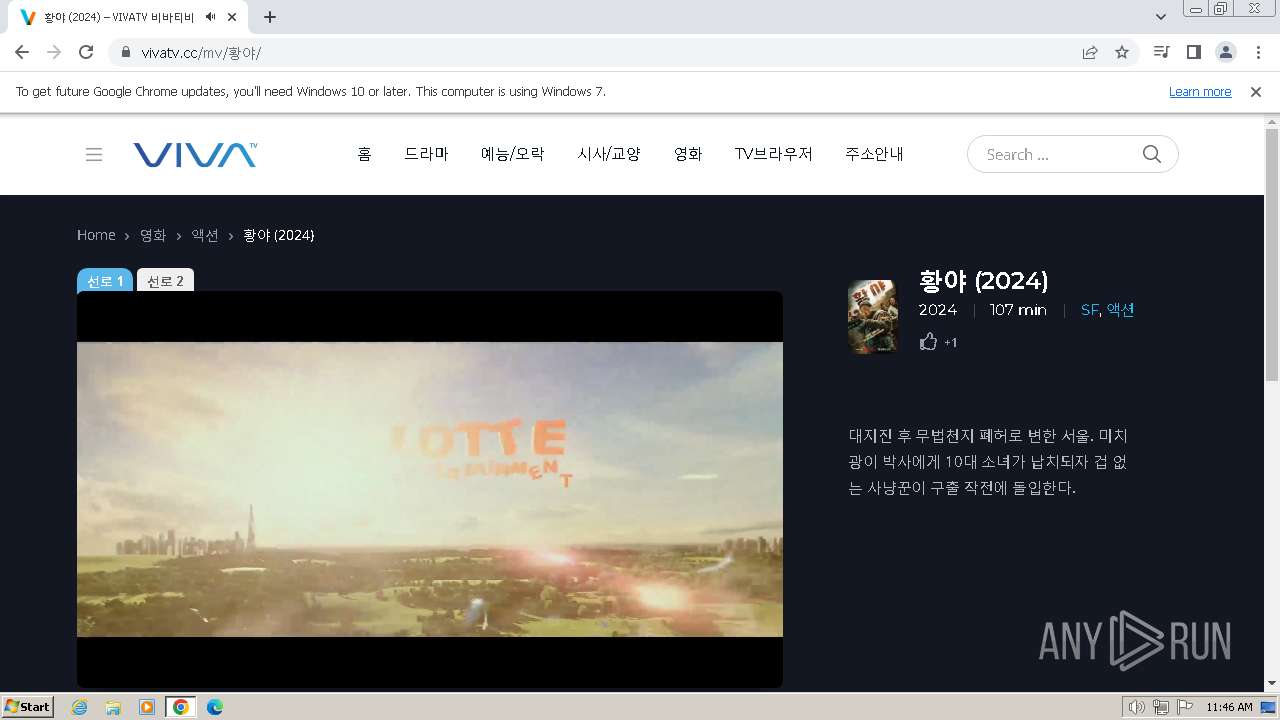Select the 선로 1 source tab
This screenshot has width=1280, height=720.
[x=105, y=281]
